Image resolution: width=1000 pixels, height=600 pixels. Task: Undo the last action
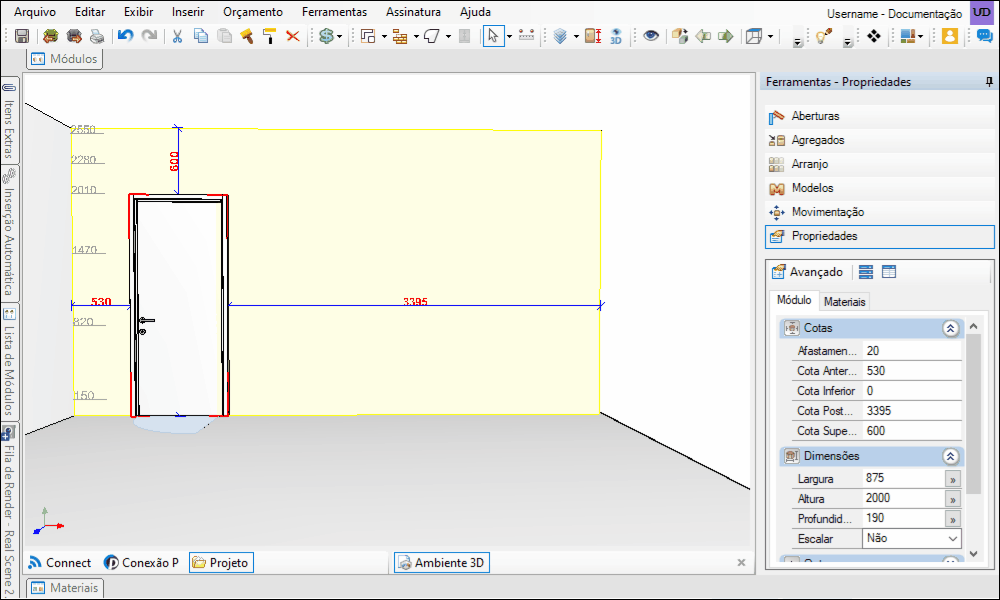(126, 36)
